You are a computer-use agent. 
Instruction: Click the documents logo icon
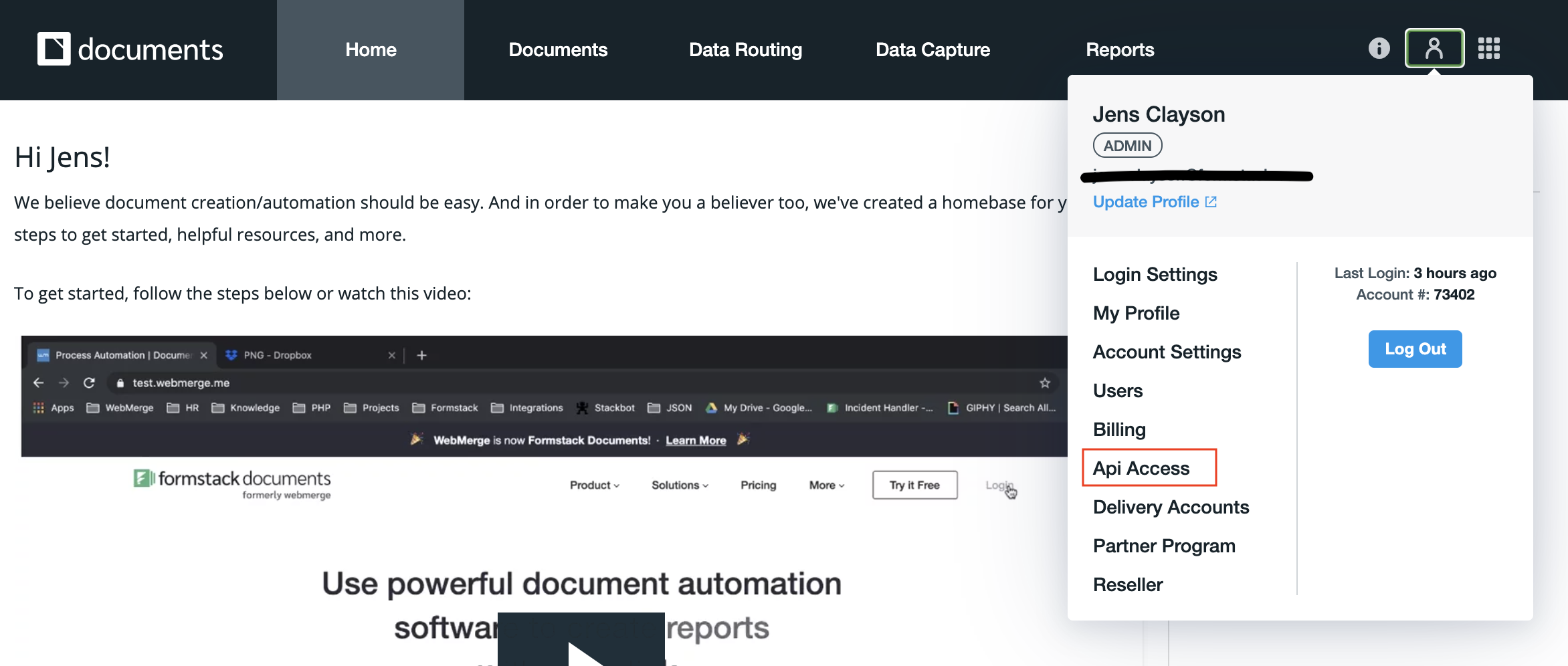tap(54, 49)
